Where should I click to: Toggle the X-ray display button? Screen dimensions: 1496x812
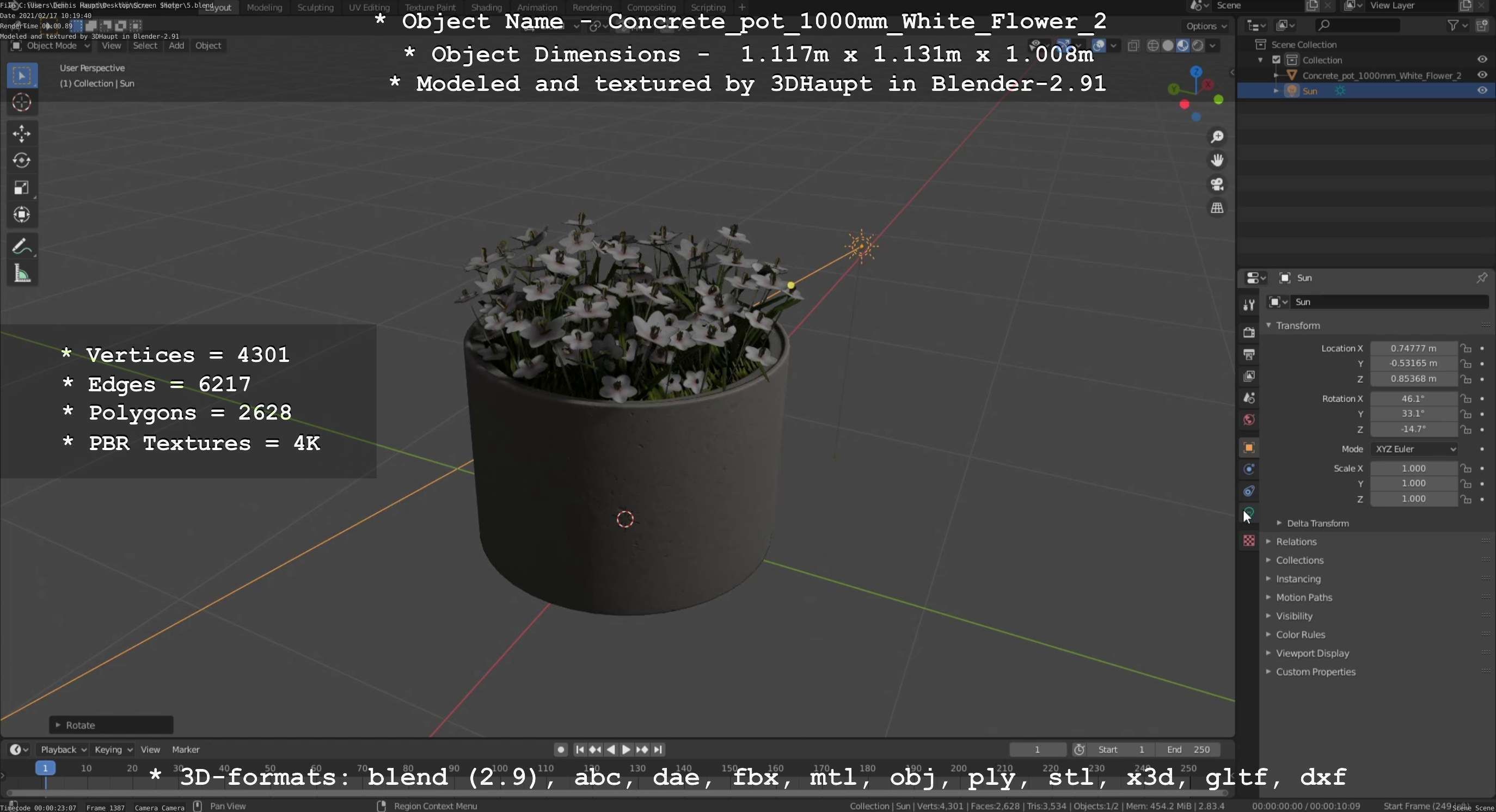1133,46
